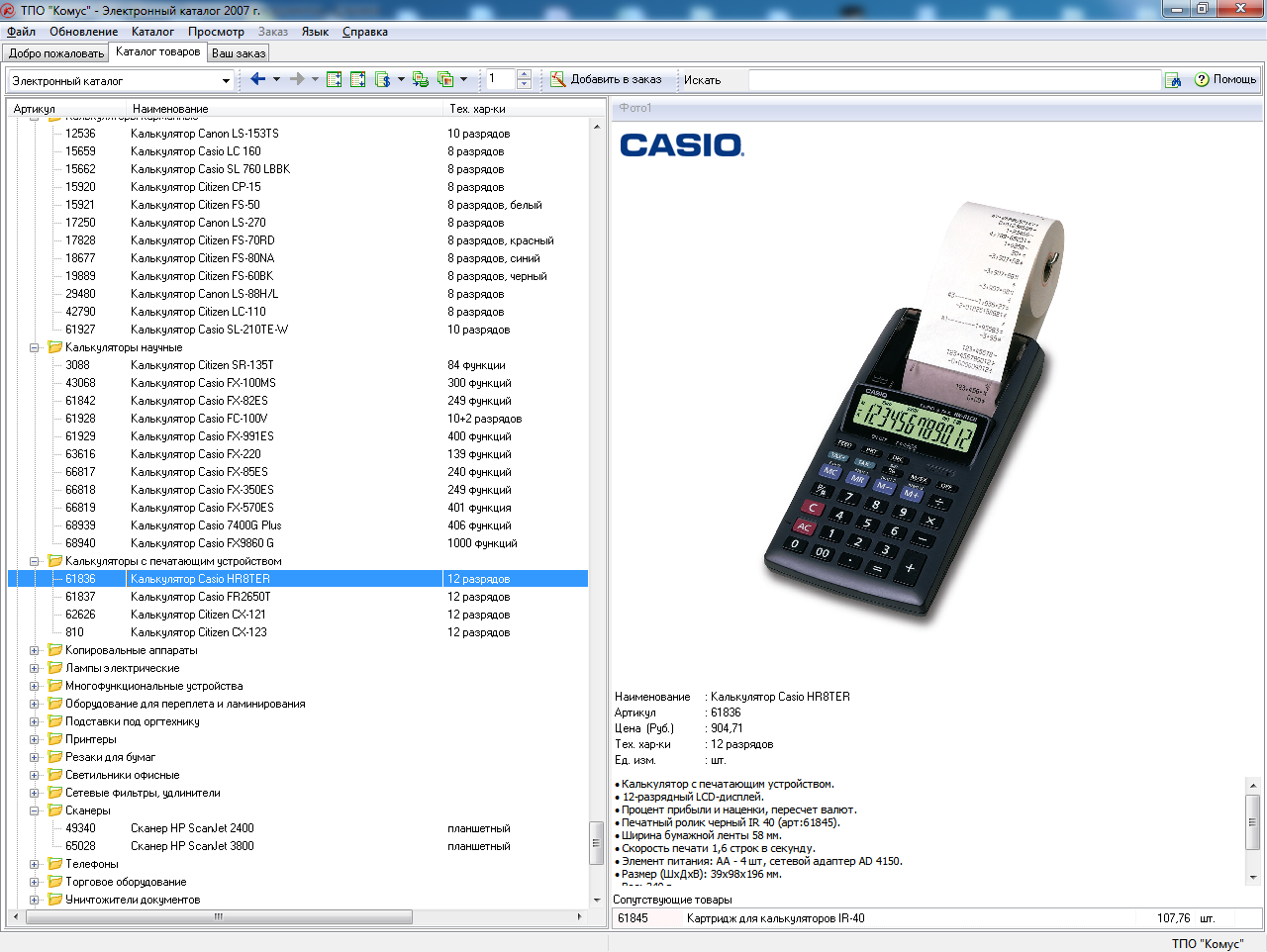
Task: Click the Добавить в заказ button
Action: [x=606, y=79]
